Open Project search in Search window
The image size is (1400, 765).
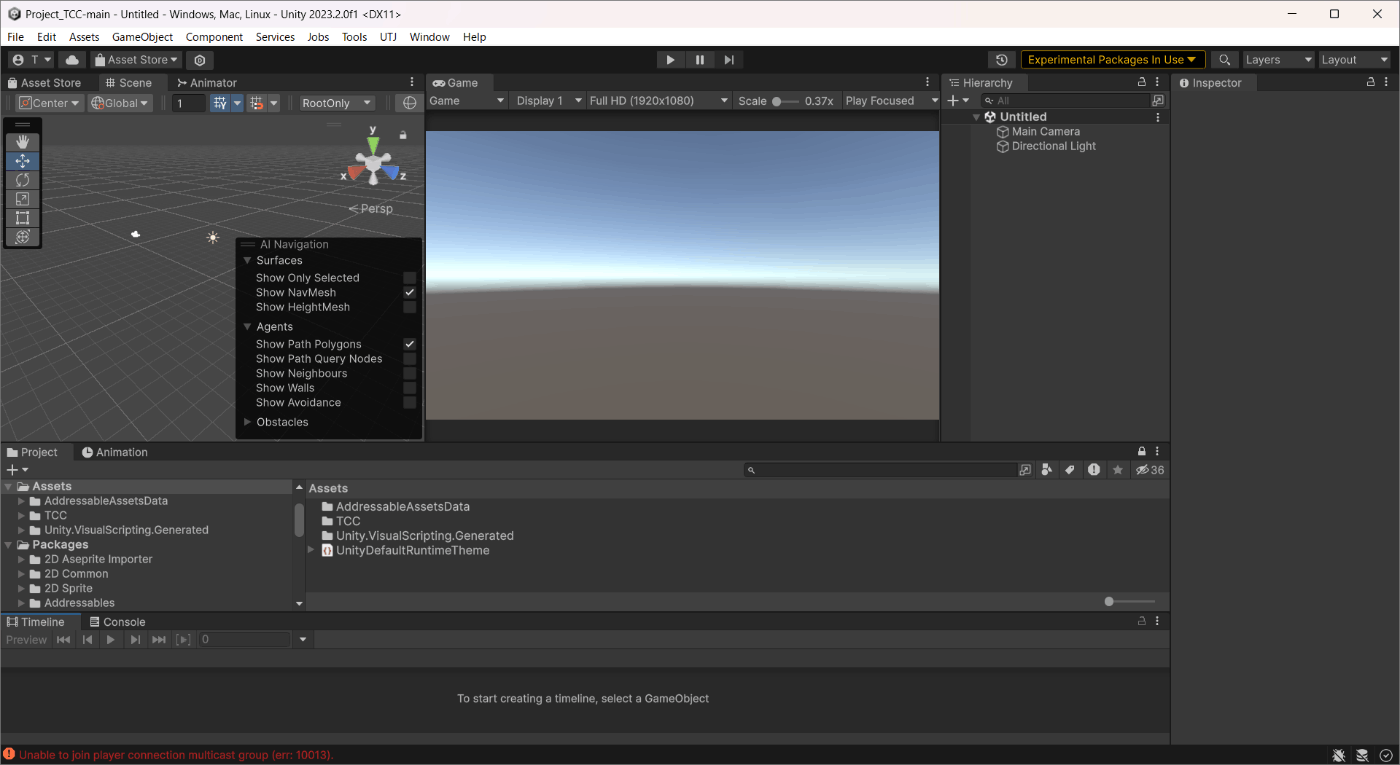click(1025, 470)
